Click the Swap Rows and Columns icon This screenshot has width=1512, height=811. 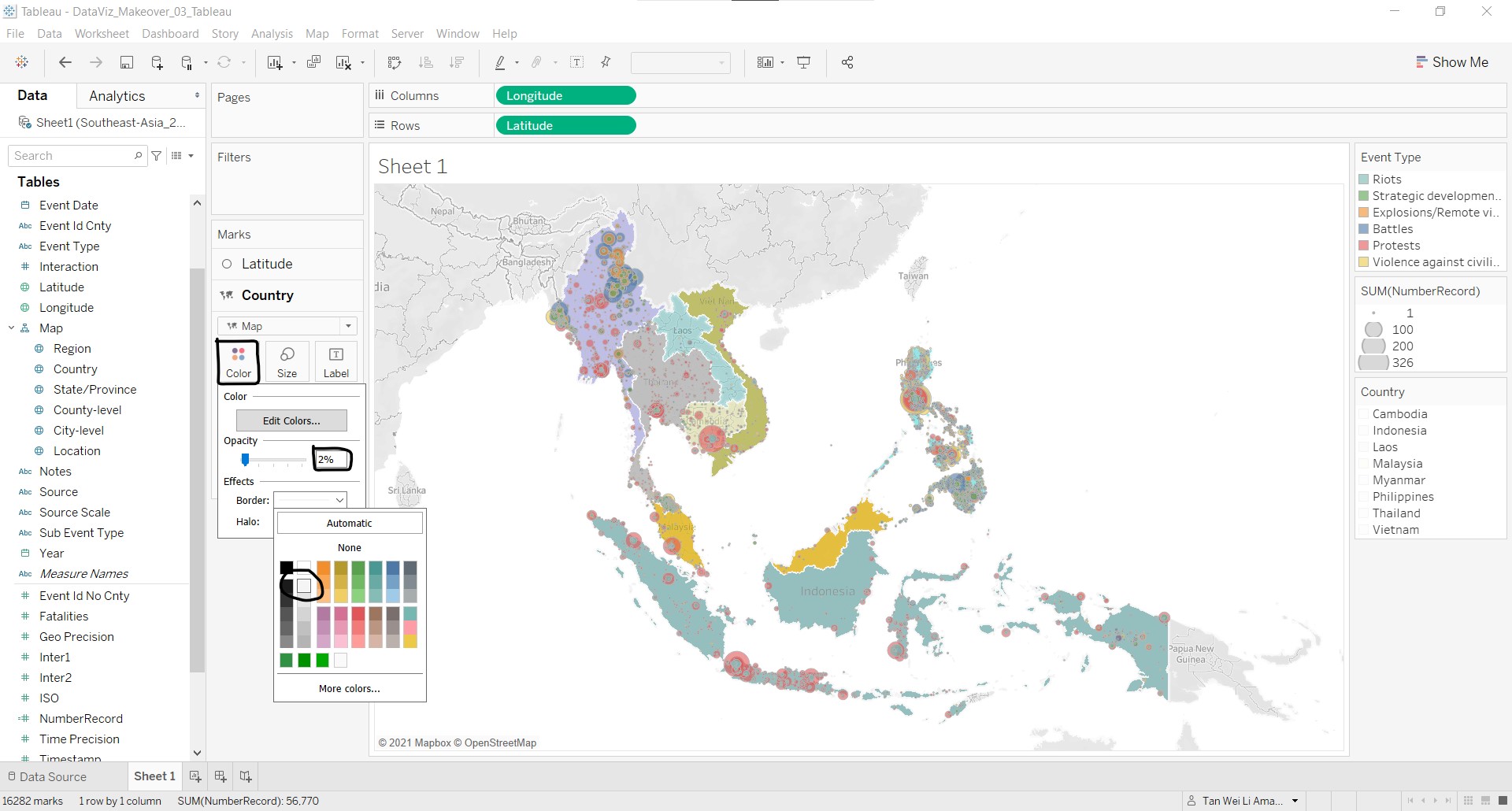point(395,63)
